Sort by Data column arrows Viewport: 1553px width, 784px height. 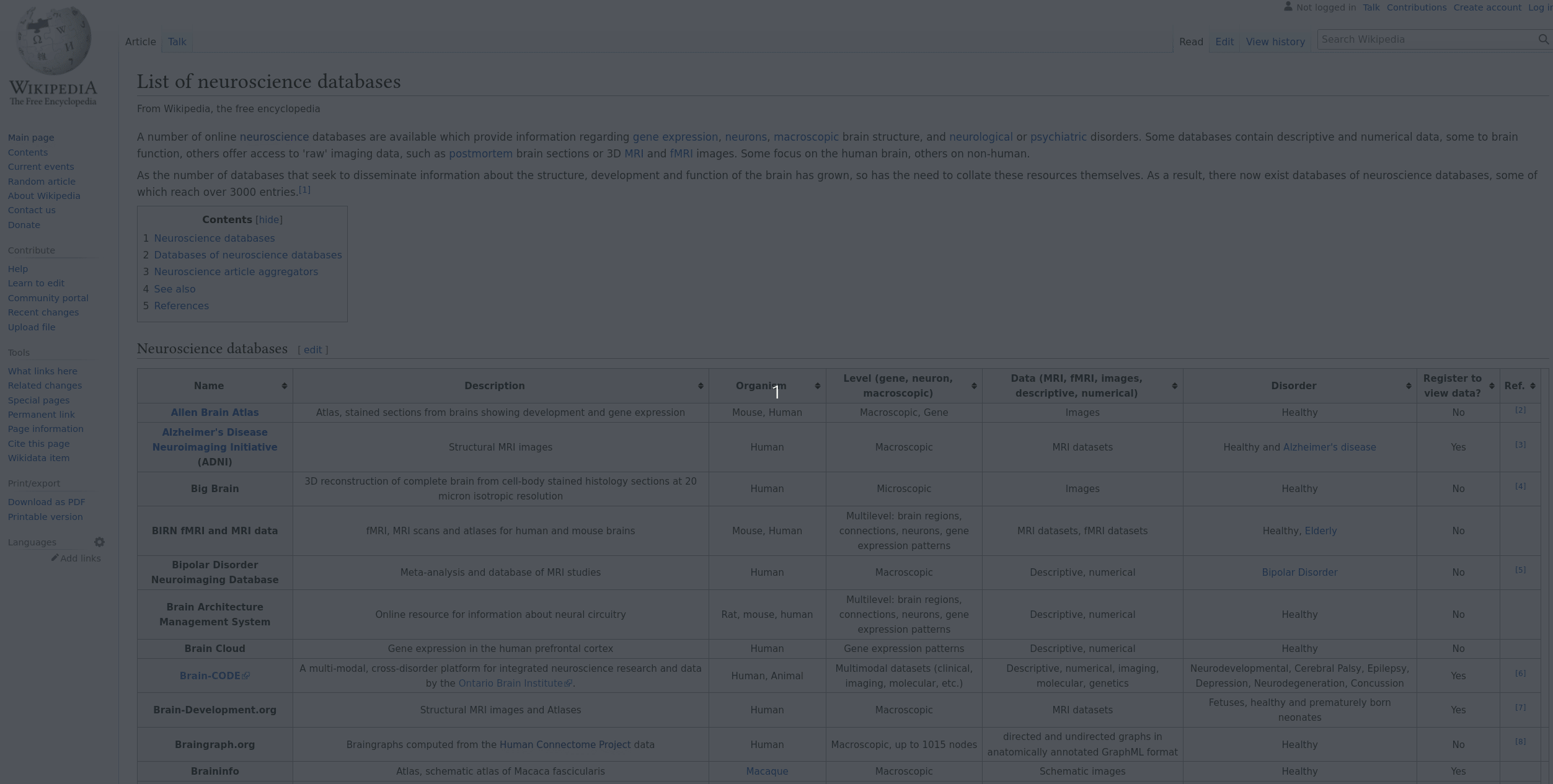1174,386
